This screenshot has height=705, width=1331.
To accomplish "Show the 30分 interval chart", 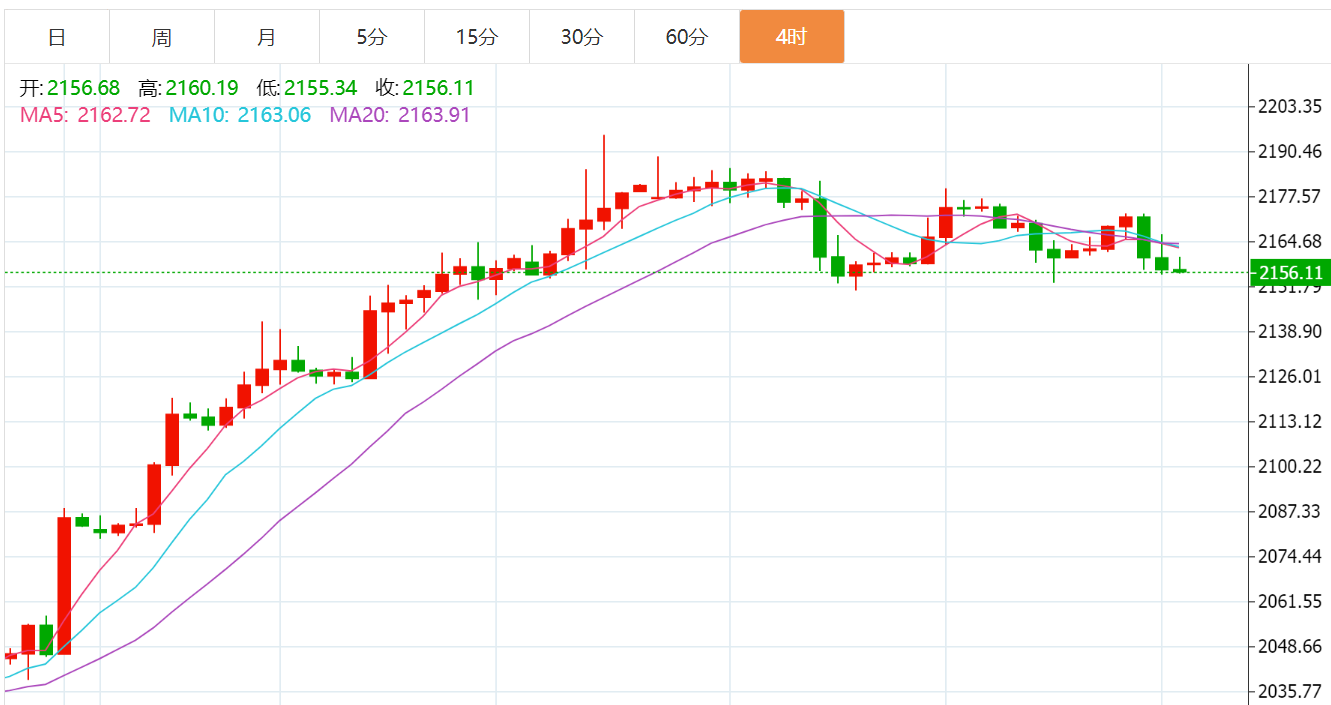I will [582, 37].
